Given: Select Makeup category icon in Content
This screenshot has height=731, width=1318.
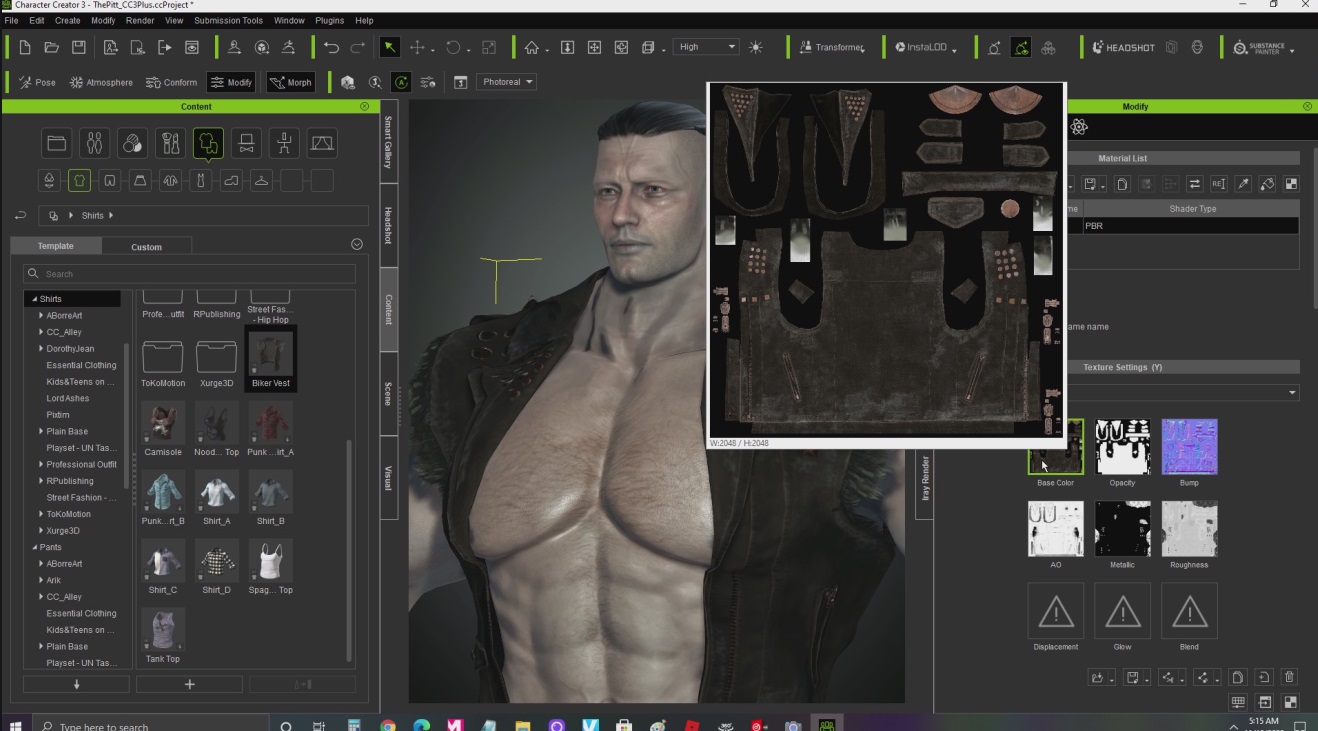Looking at the screenshot, I should pyautogui.click(x=171, y=144).
